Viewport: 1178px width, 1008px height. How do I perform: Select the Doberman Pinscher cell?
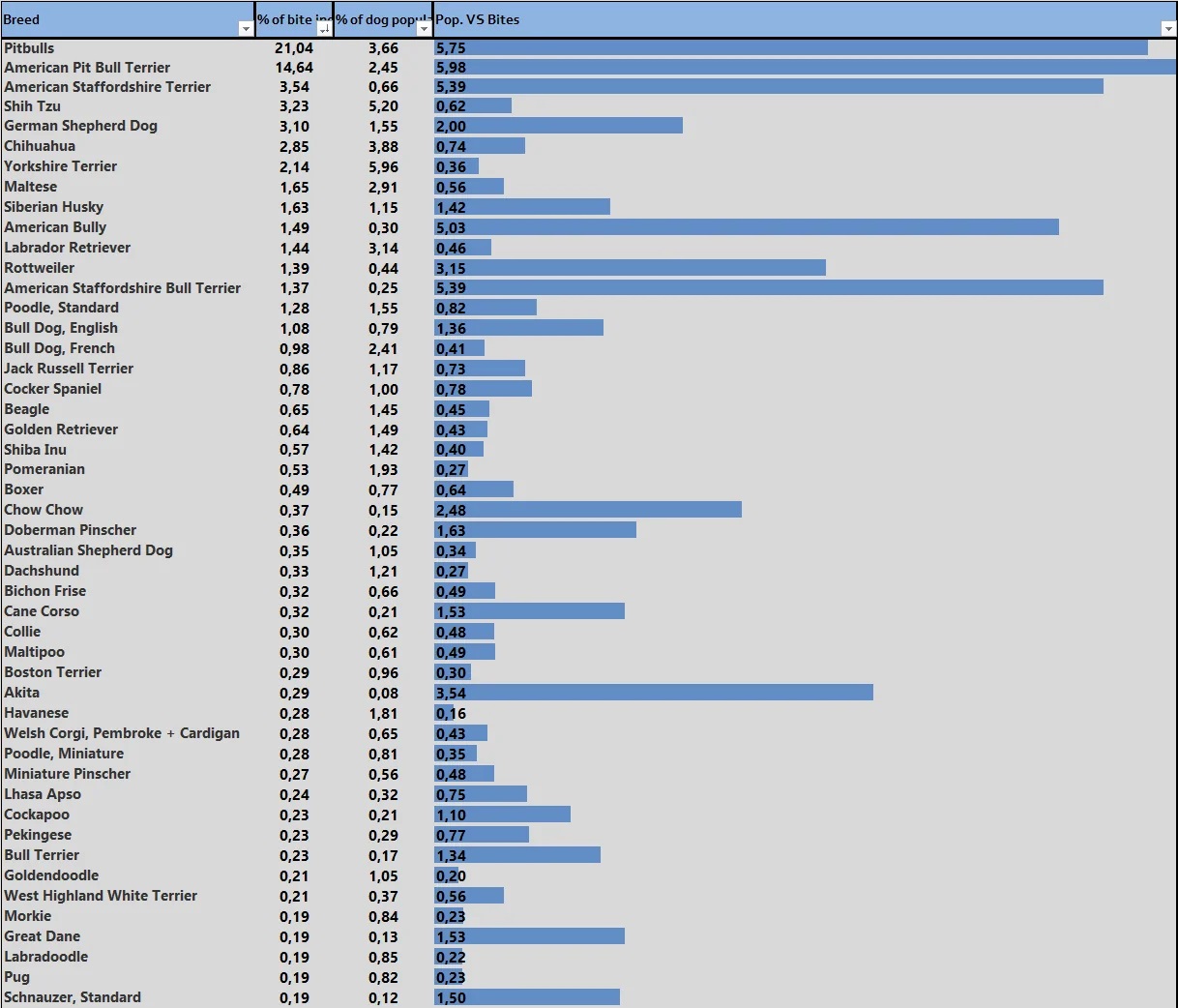click(x=70, y=530)
